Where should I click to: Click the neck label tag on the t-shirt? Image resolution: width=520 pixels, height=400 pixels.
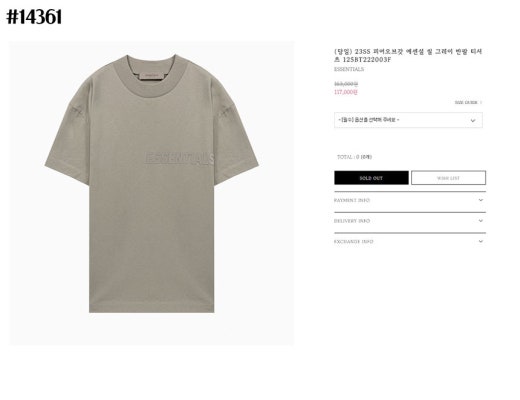pyautogui.click(x=152, y=75)
